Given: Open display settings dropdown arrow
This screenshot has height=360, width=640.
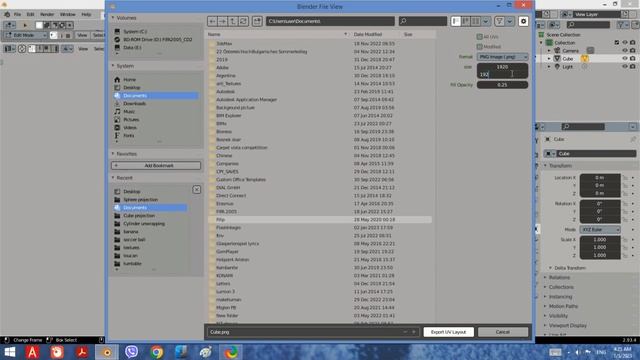Looking at the screenshot, I should click(x=486, y=21).
